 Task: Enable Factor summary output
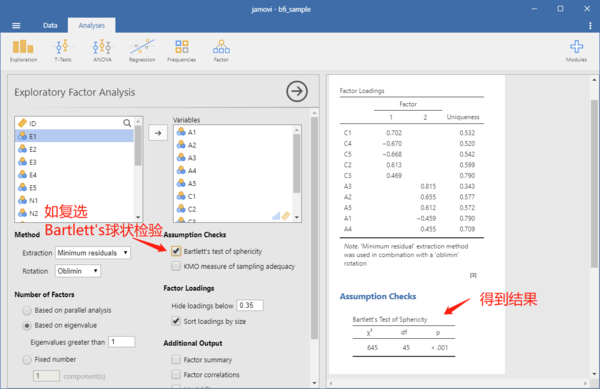(x=176, y=360)
